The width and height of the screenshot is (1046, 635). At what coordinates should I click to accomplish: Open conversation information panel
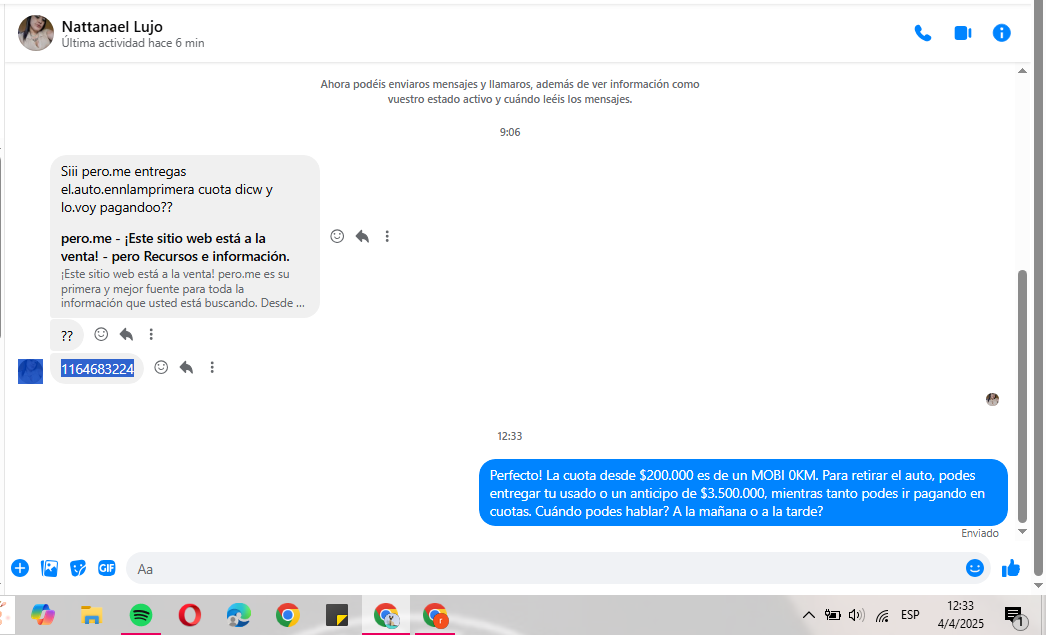(x=1001, y=33)
